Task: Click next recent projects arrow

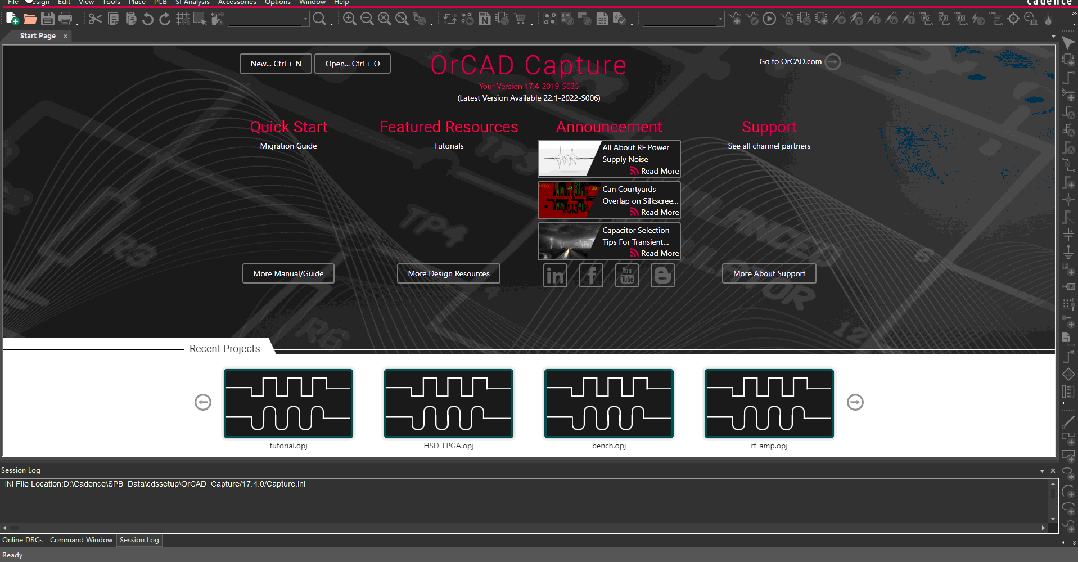Action: 855,402
